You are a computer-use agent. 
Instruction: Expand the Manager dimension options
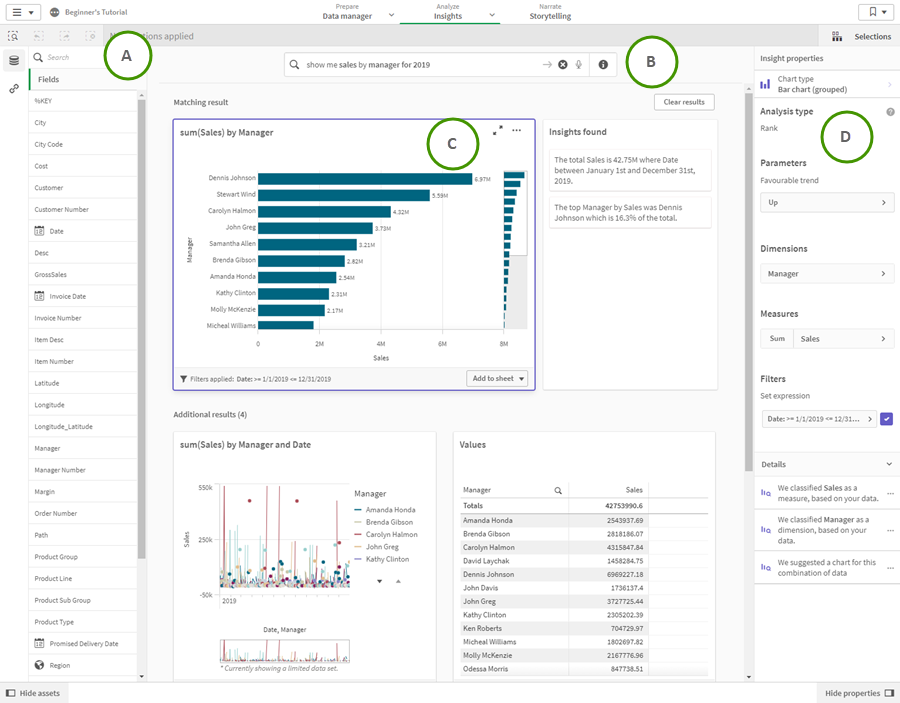(827, 271)
